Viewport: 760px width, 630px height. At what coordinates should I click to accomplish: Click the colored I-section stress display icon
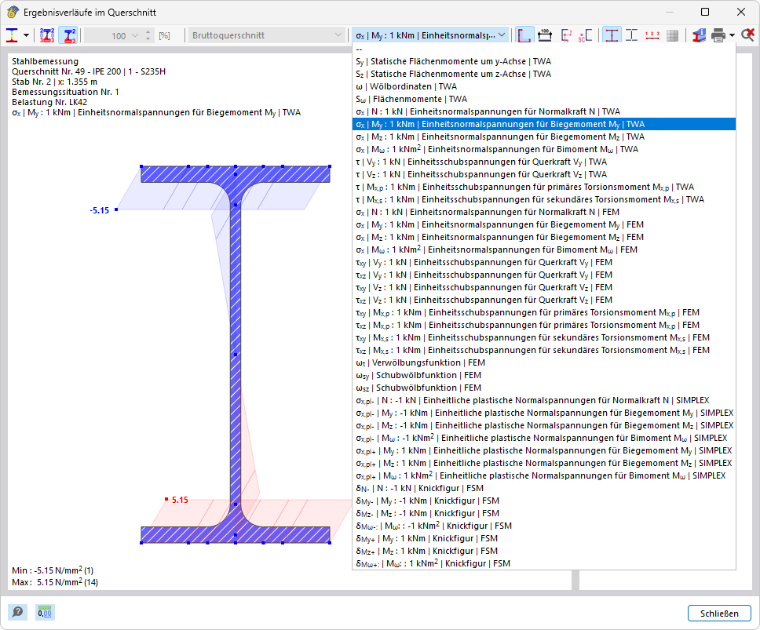[x=12, y=35]
